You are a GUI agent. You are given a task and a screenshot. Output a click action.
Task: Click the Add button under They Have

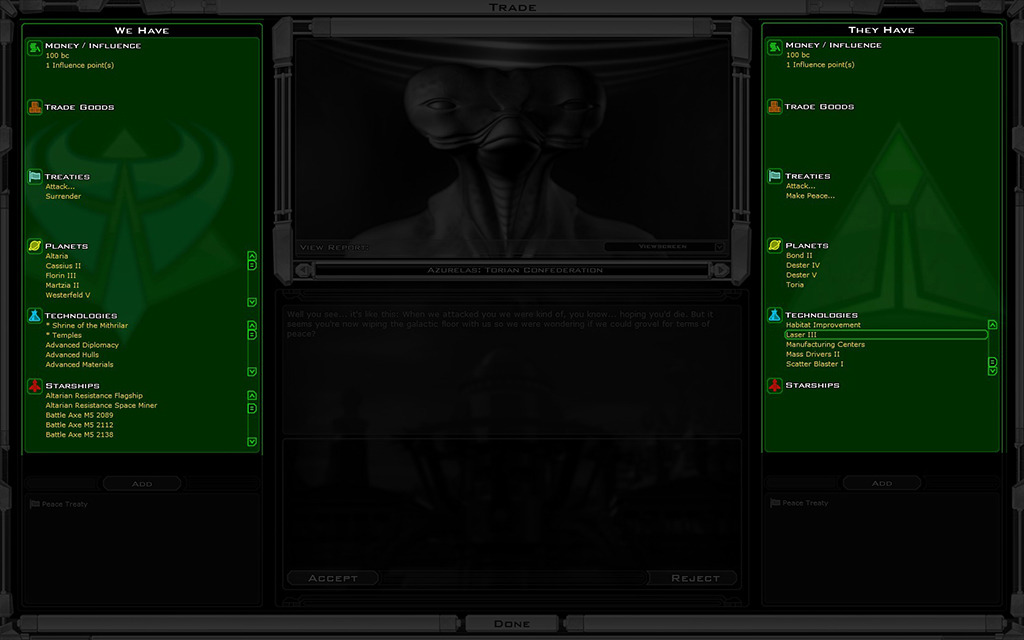pyautogui.click(x=882, y=483)
